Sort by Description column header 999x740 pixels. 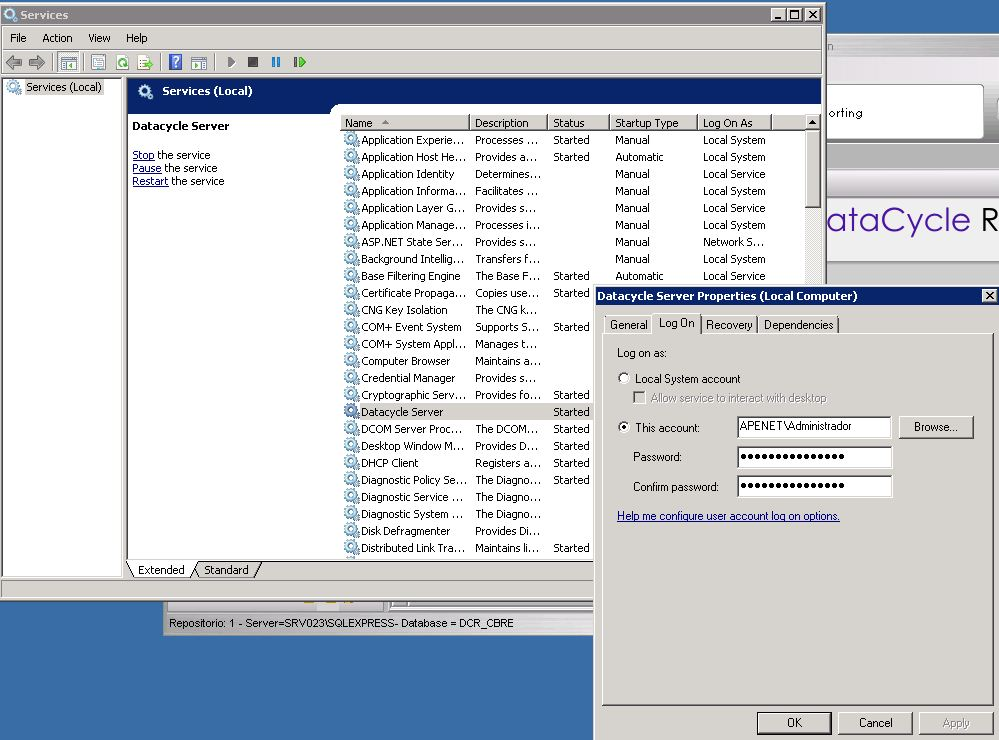[508, 122]
